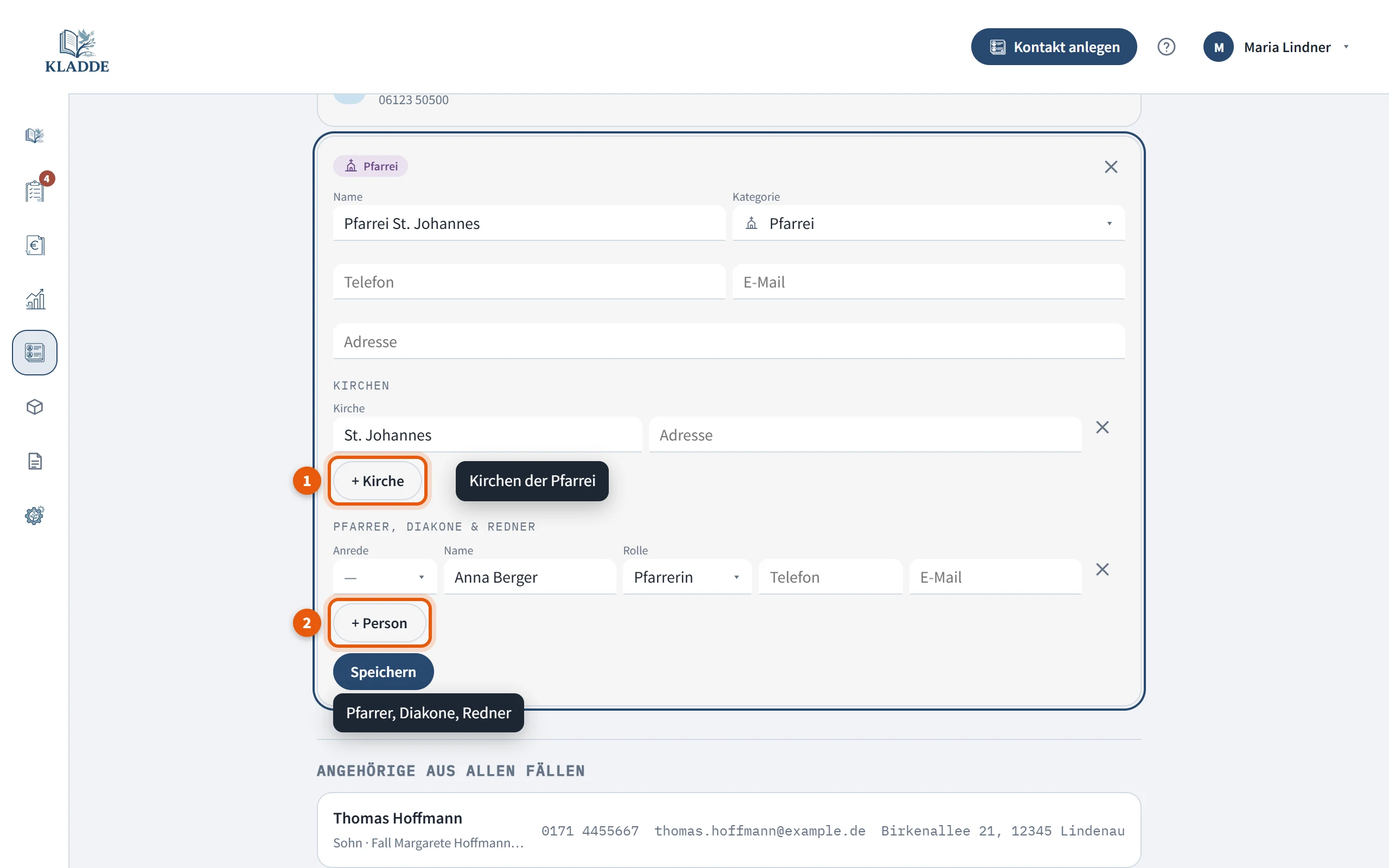This screenshot has height=868, width=1389.
Task: Add a church with + Kirche
Action: (378, 481)
